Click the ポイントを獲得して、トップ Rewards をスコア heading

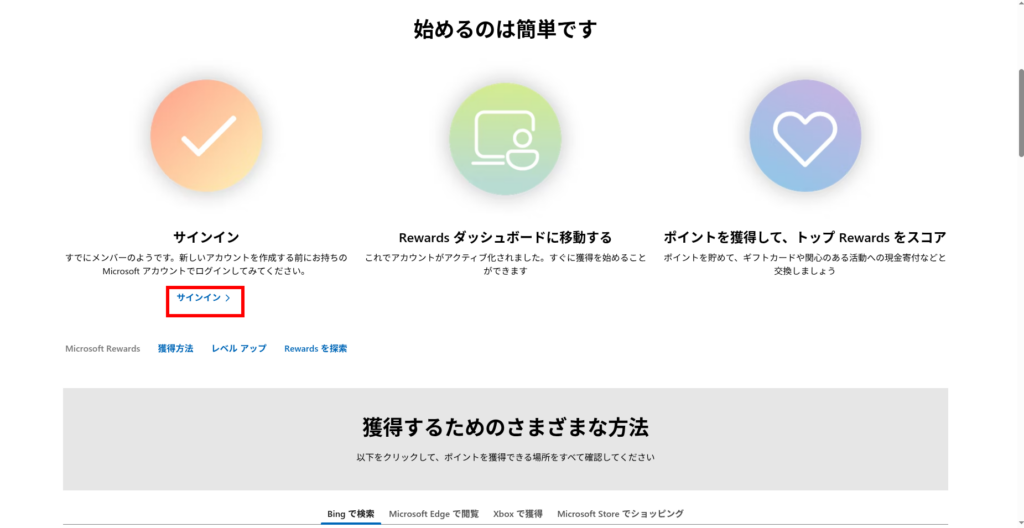[805, 237]
